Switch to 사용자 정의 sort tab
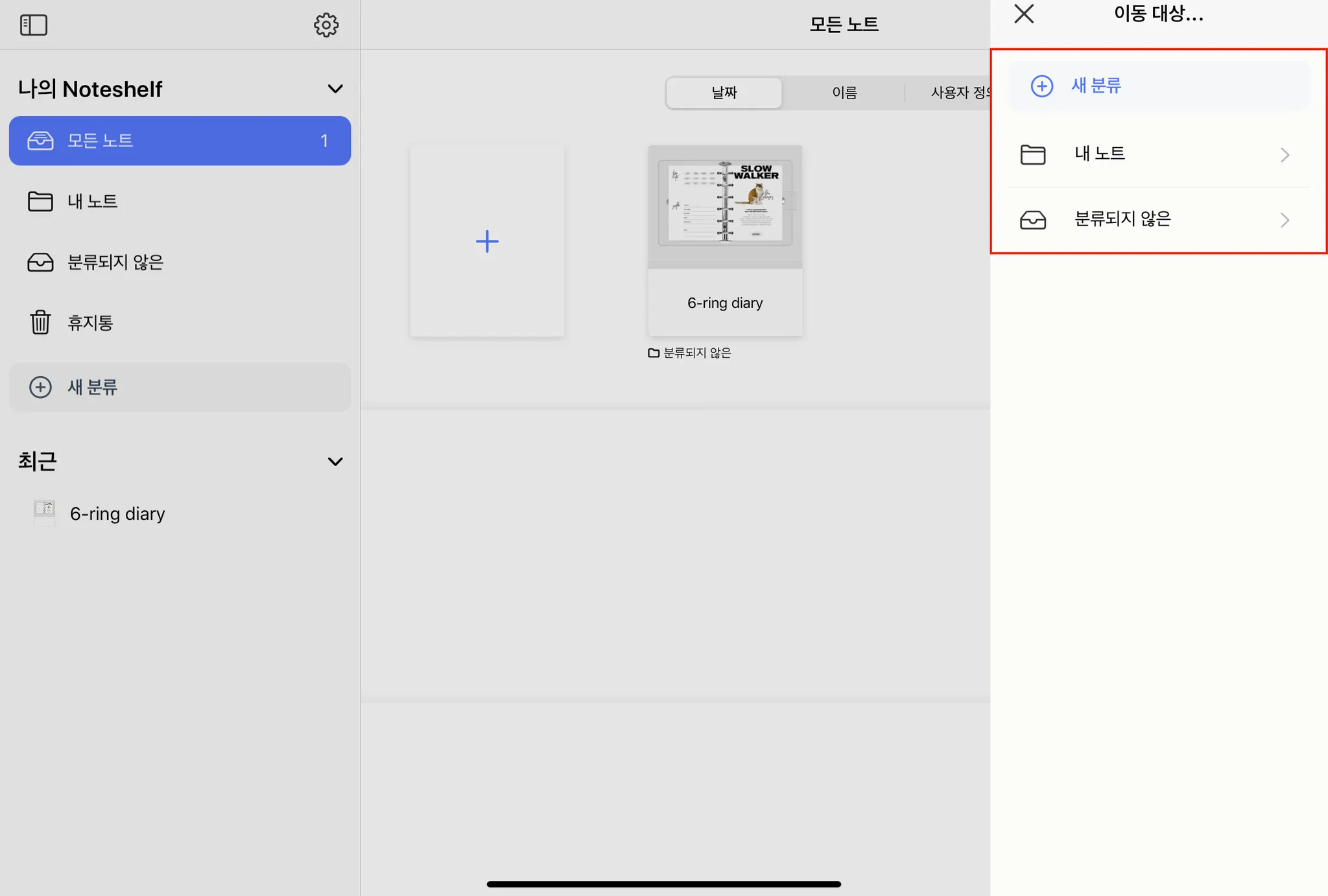 point(956,93)
